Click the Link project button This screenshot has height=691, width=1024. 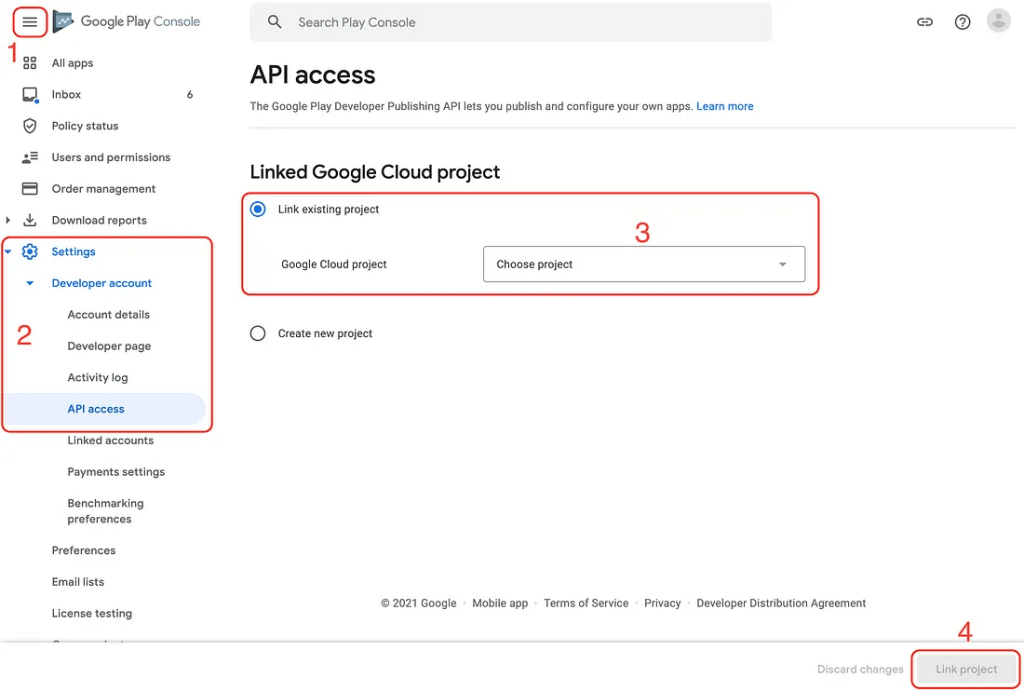[966, 669]
